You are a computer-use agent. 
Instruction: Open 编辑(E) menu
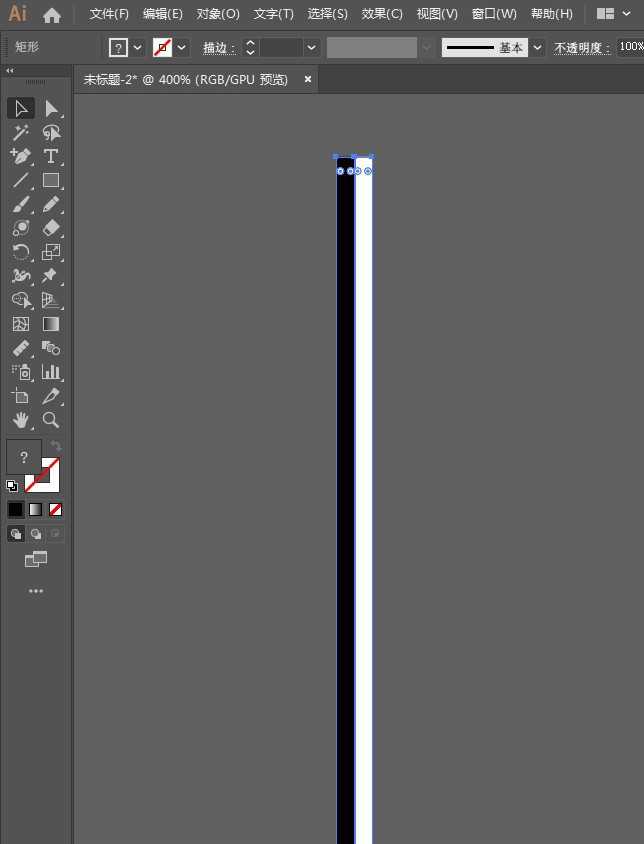(163, 14)
